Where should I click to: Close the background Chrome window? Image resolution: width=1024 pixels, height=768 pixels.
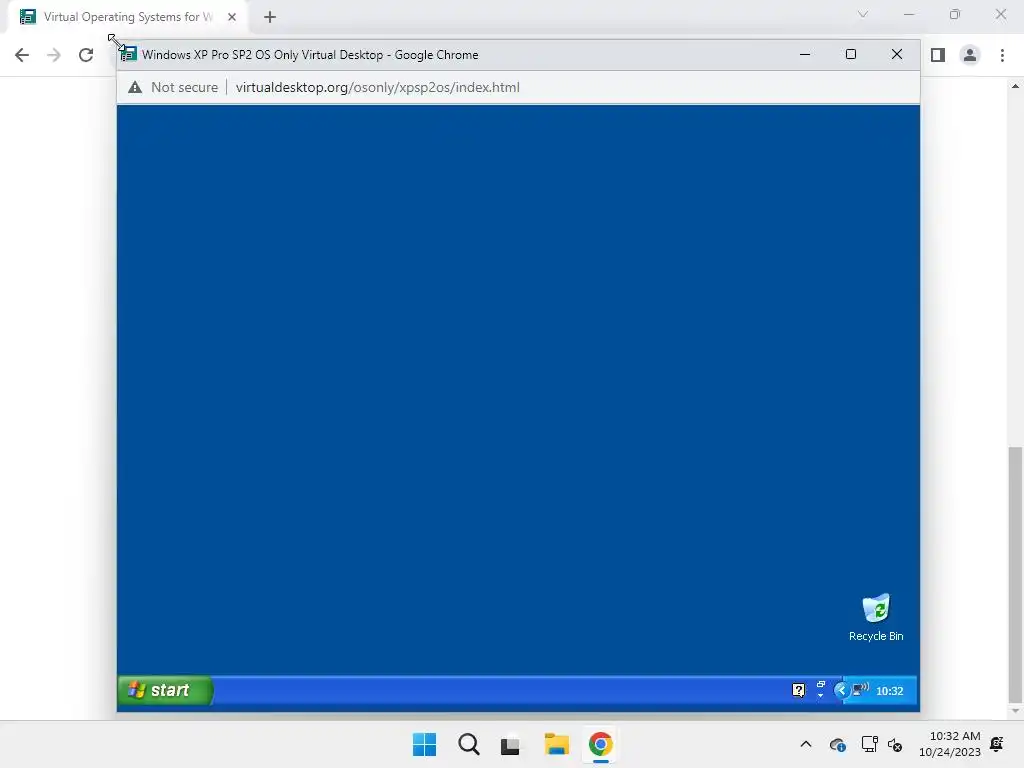pos(1000,14)
